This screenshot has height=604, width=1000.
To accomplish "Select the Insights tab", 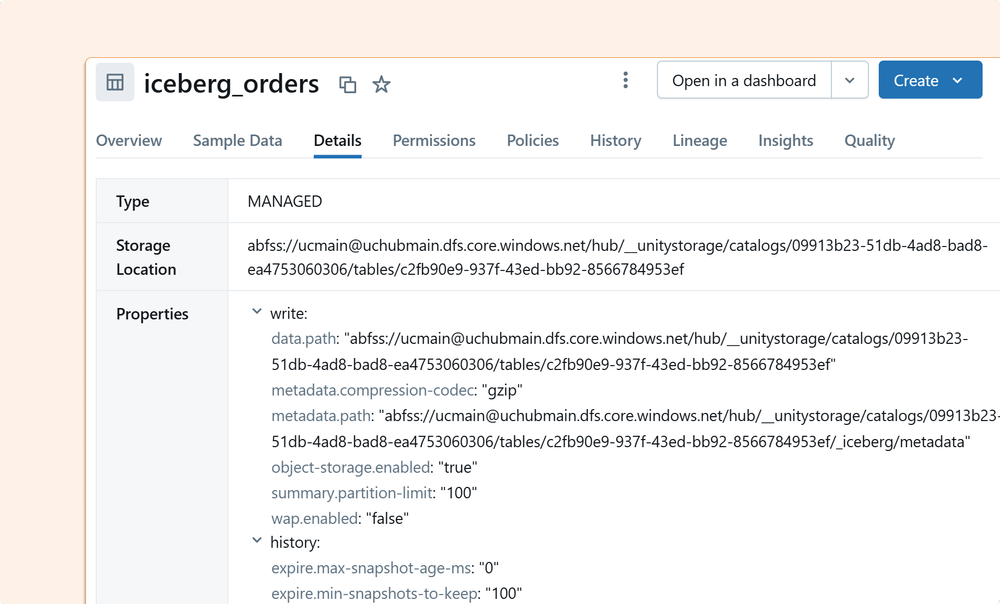I will pos(785,141).
